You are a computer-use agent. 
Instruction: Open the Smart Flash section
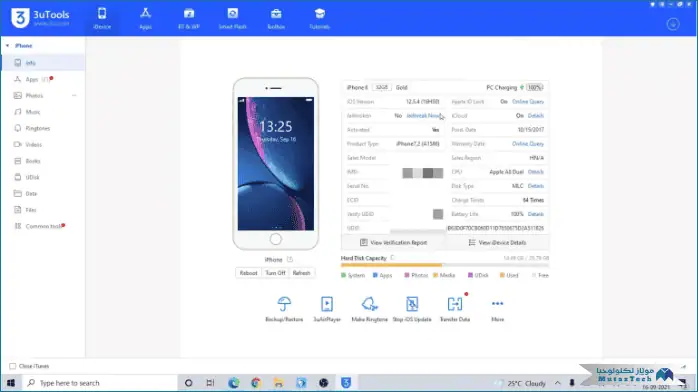(x=232, y=18)
